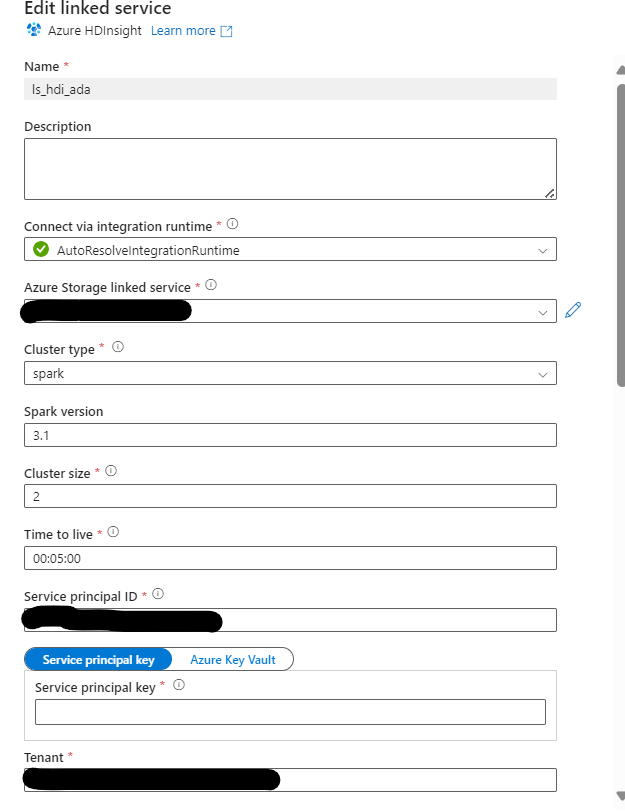
Task: Show info for Service principal ID
Action: tap(158, 594)
